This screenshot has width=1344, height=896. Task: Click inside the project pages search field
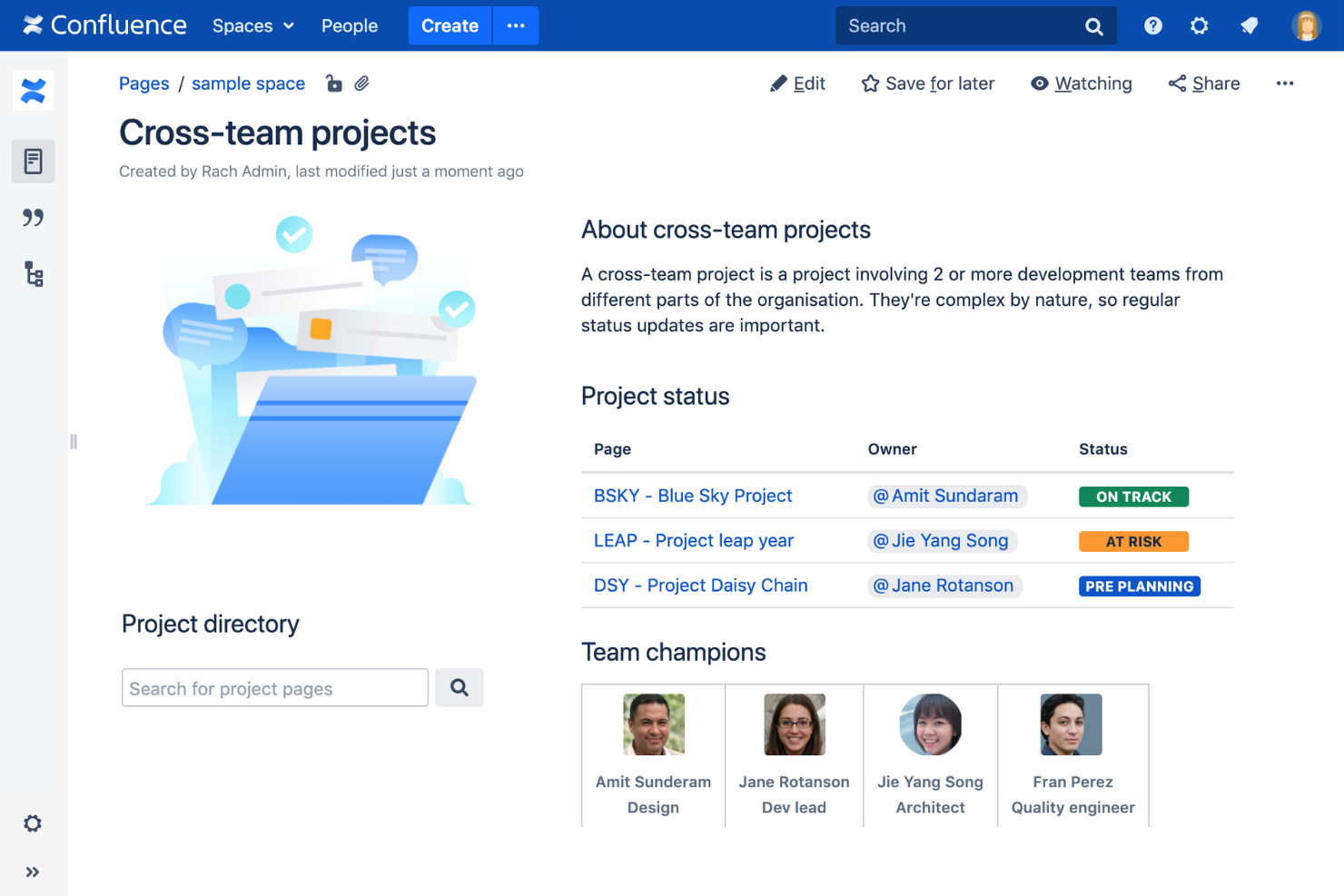(272, 687)
